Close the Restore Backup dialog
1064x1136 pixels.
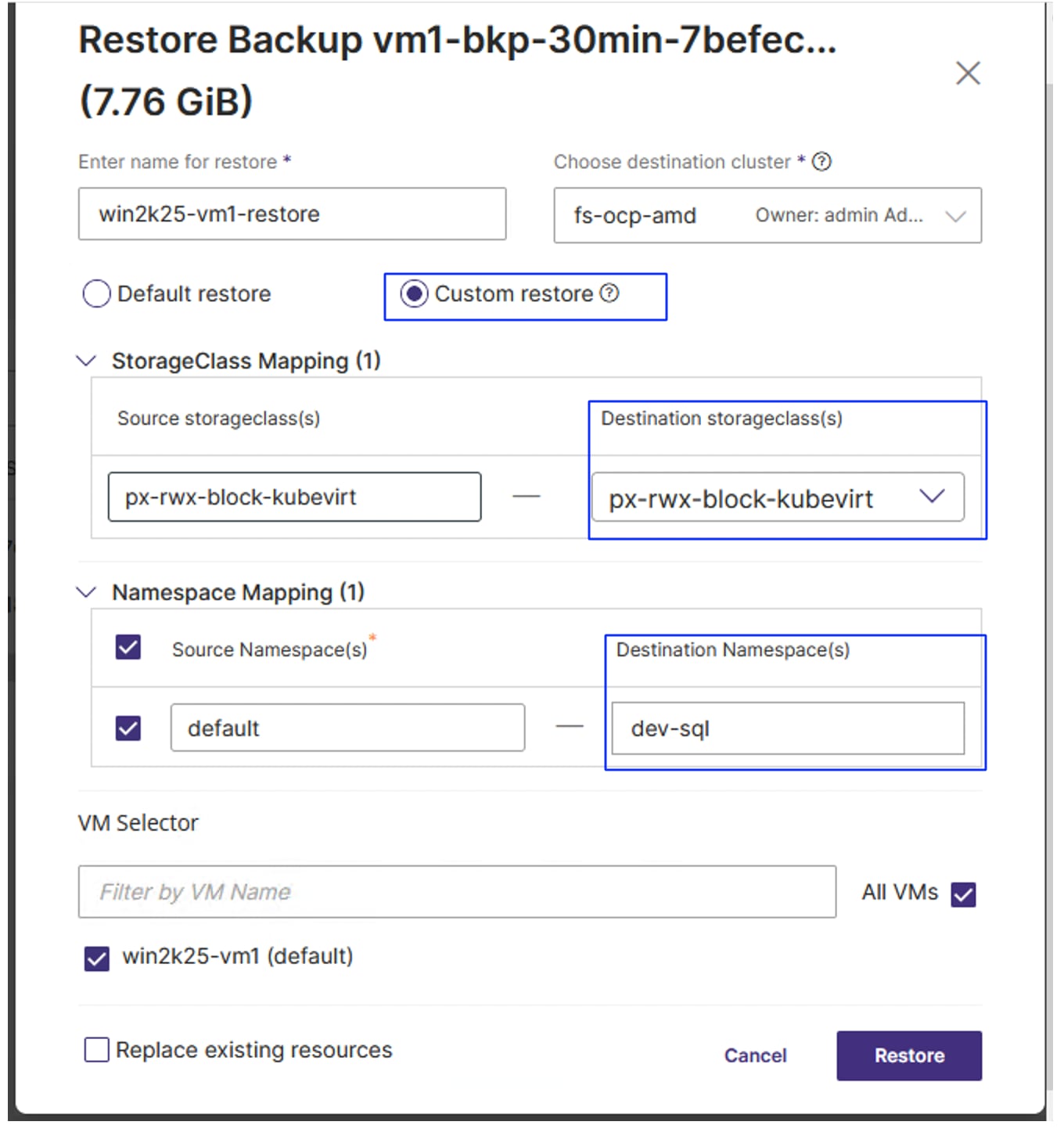coord(968,73)
